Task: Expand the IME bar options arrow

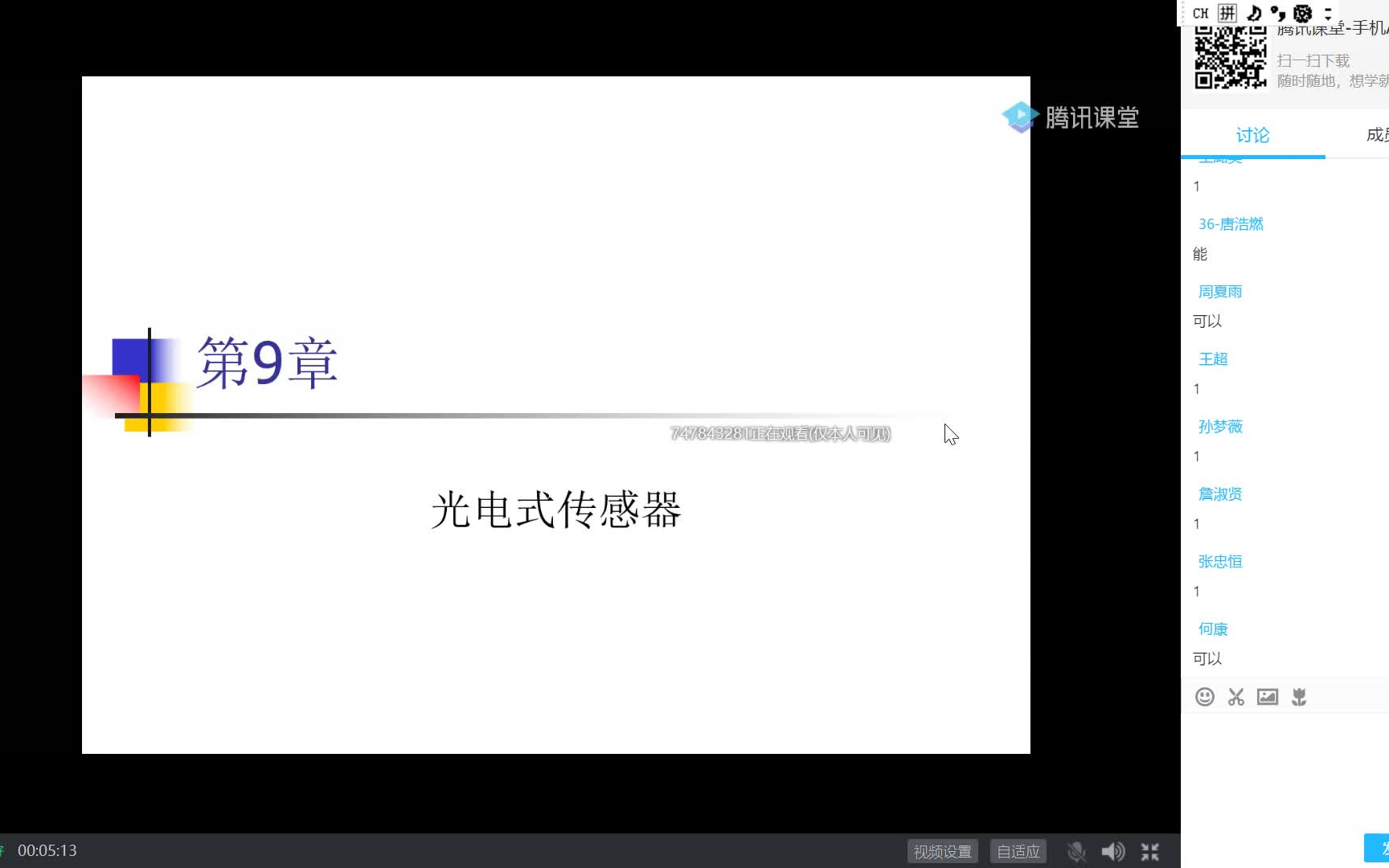Action: (x=1328, y=13)
